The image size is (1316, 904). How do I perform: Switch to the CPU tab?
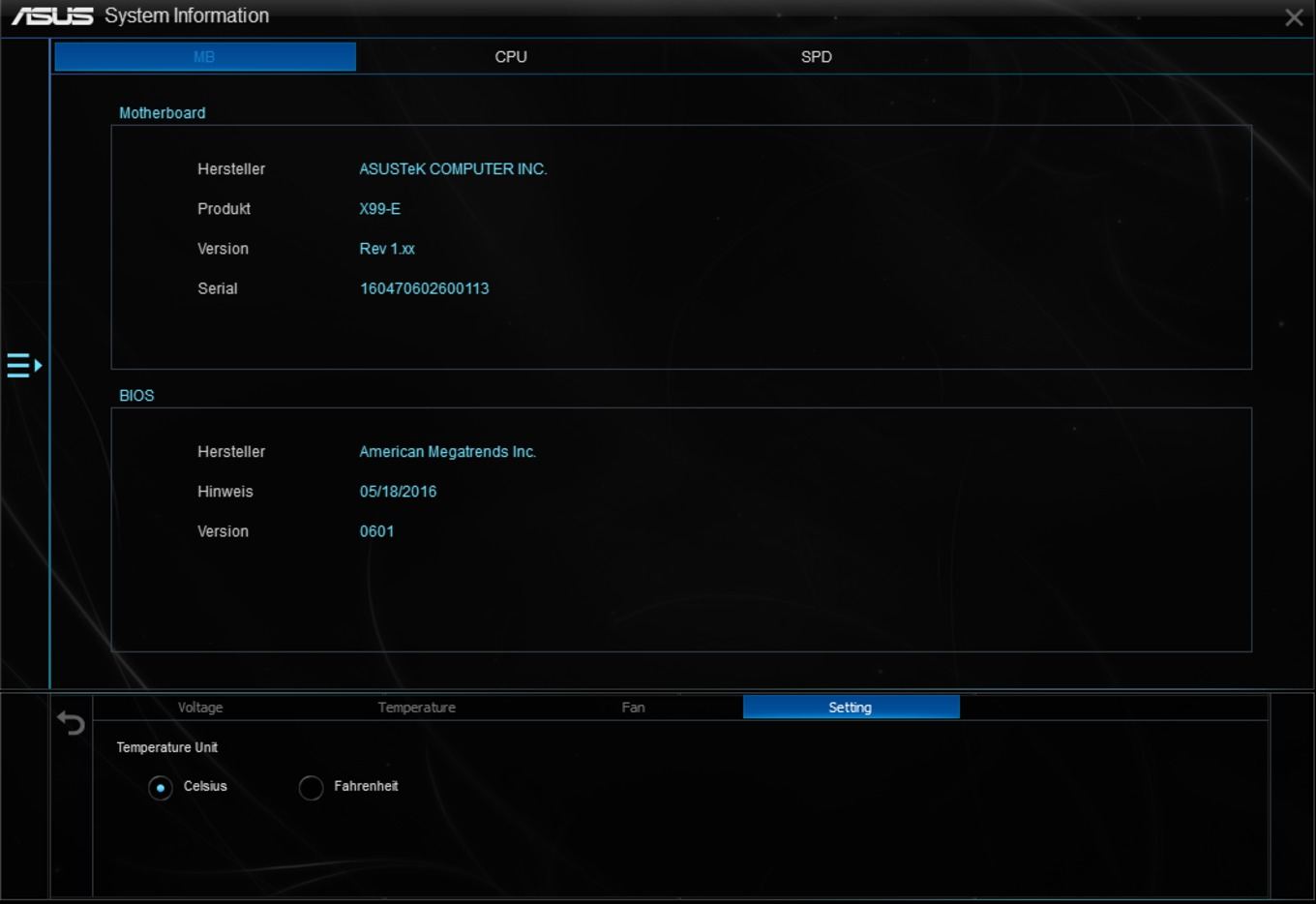click(x=511, y=57)
